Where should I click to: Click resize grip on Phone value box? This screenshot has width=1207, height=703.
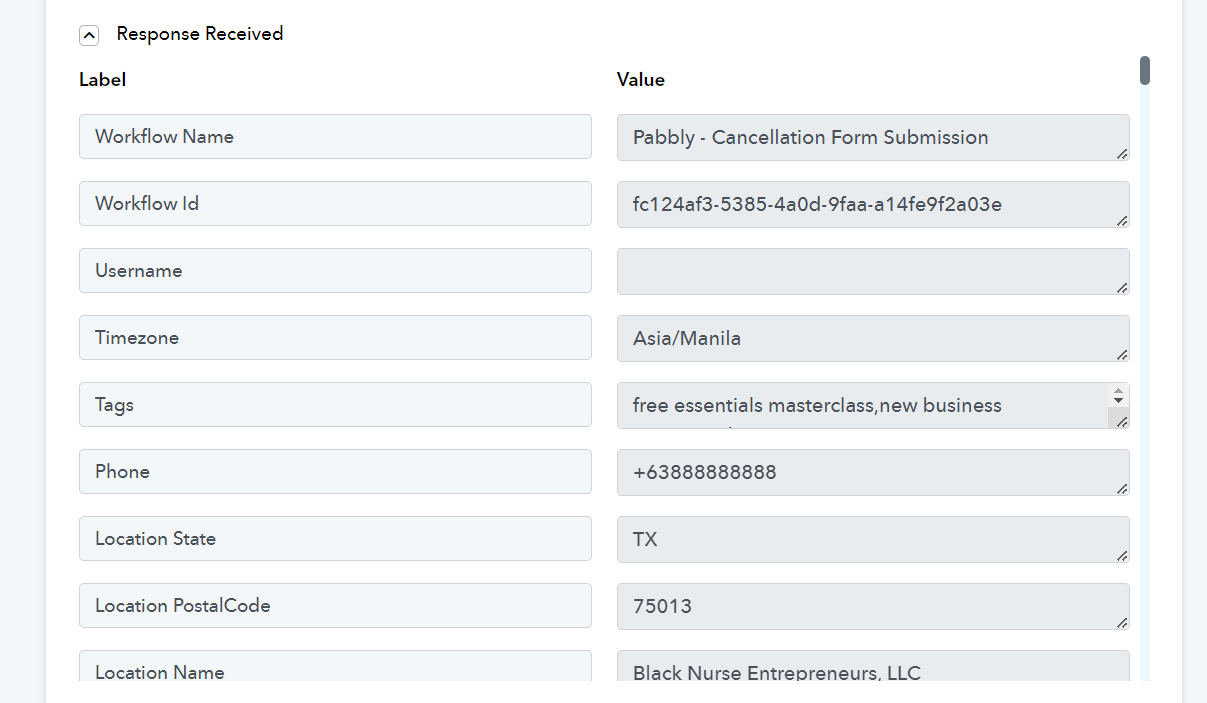tap(1122, 488)
